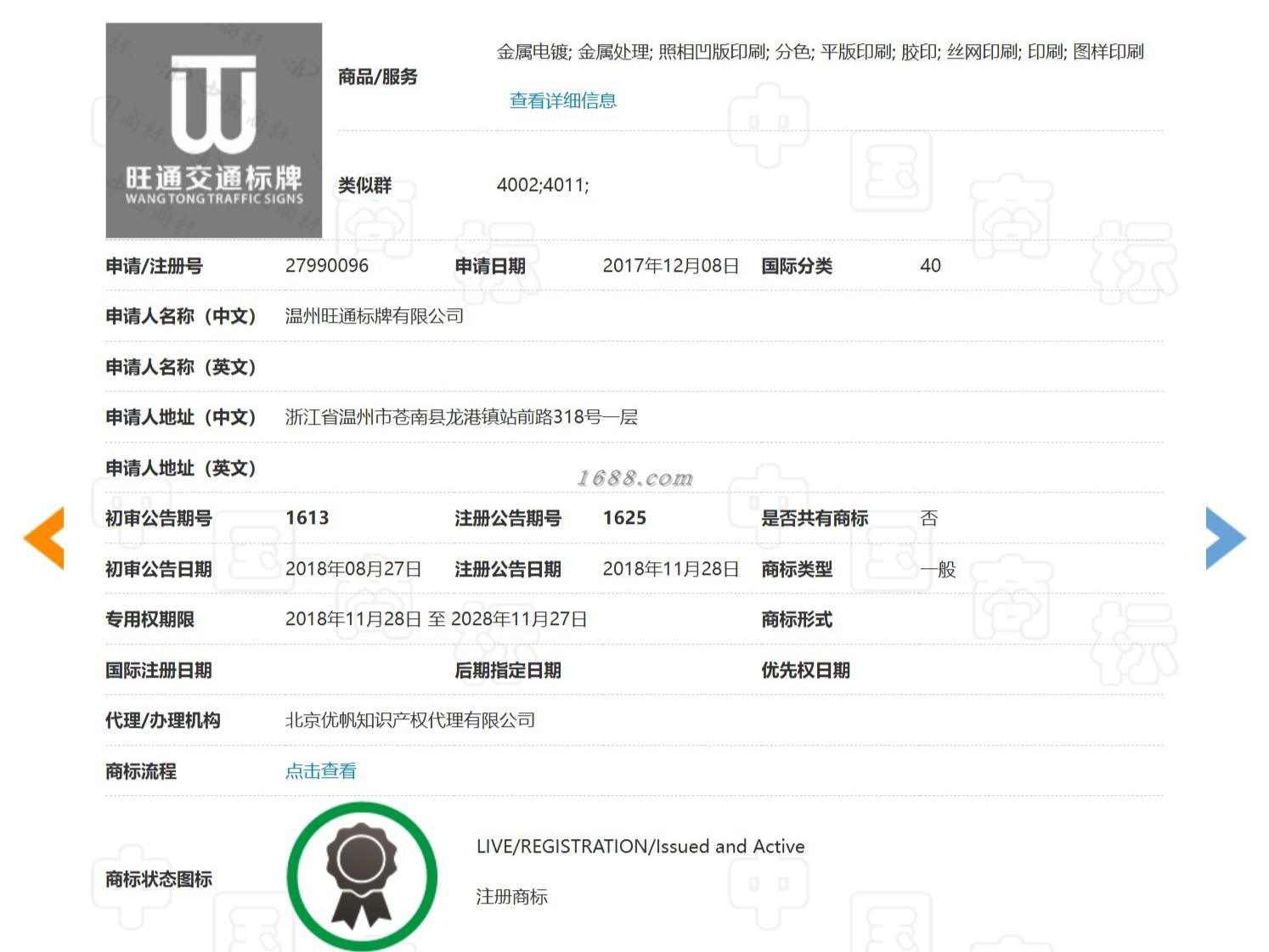Go to next image with blue arrow

click(x=1226, y=538)
